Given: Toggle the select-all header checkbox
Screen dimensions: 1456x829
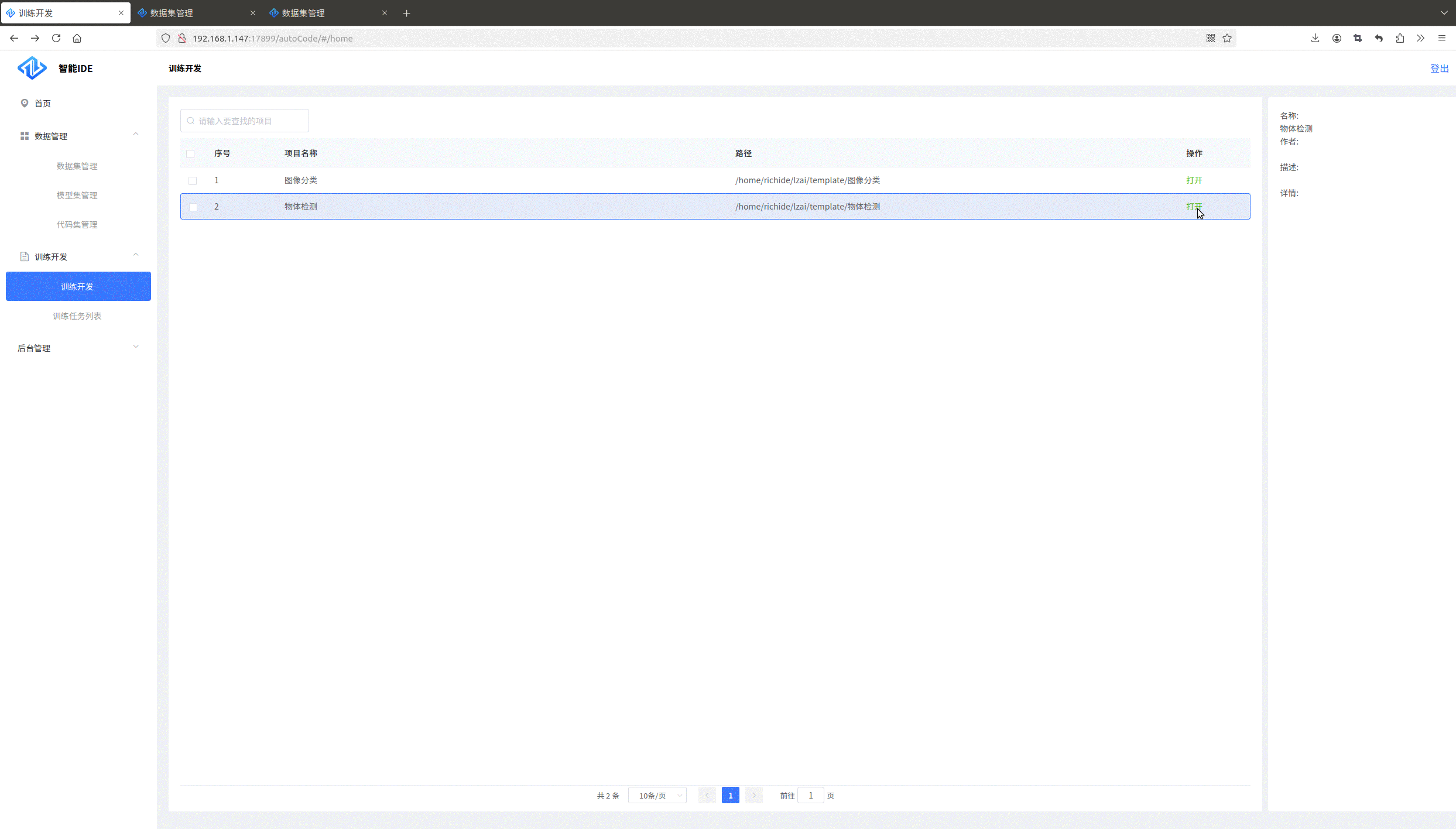Looking at the screenshot, I should [x=190, y=154].
